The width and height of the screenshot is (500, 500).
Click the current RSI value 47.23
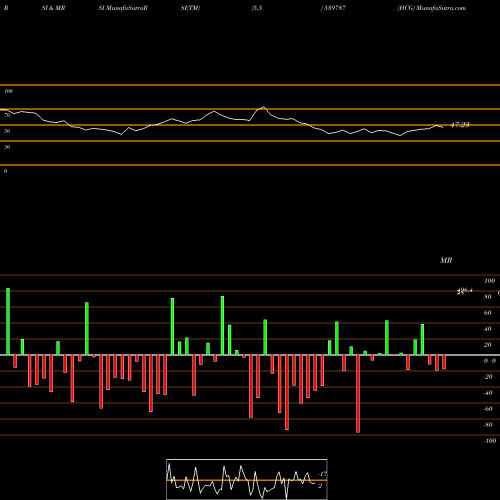pyautogui.click(x=460, y=125)
